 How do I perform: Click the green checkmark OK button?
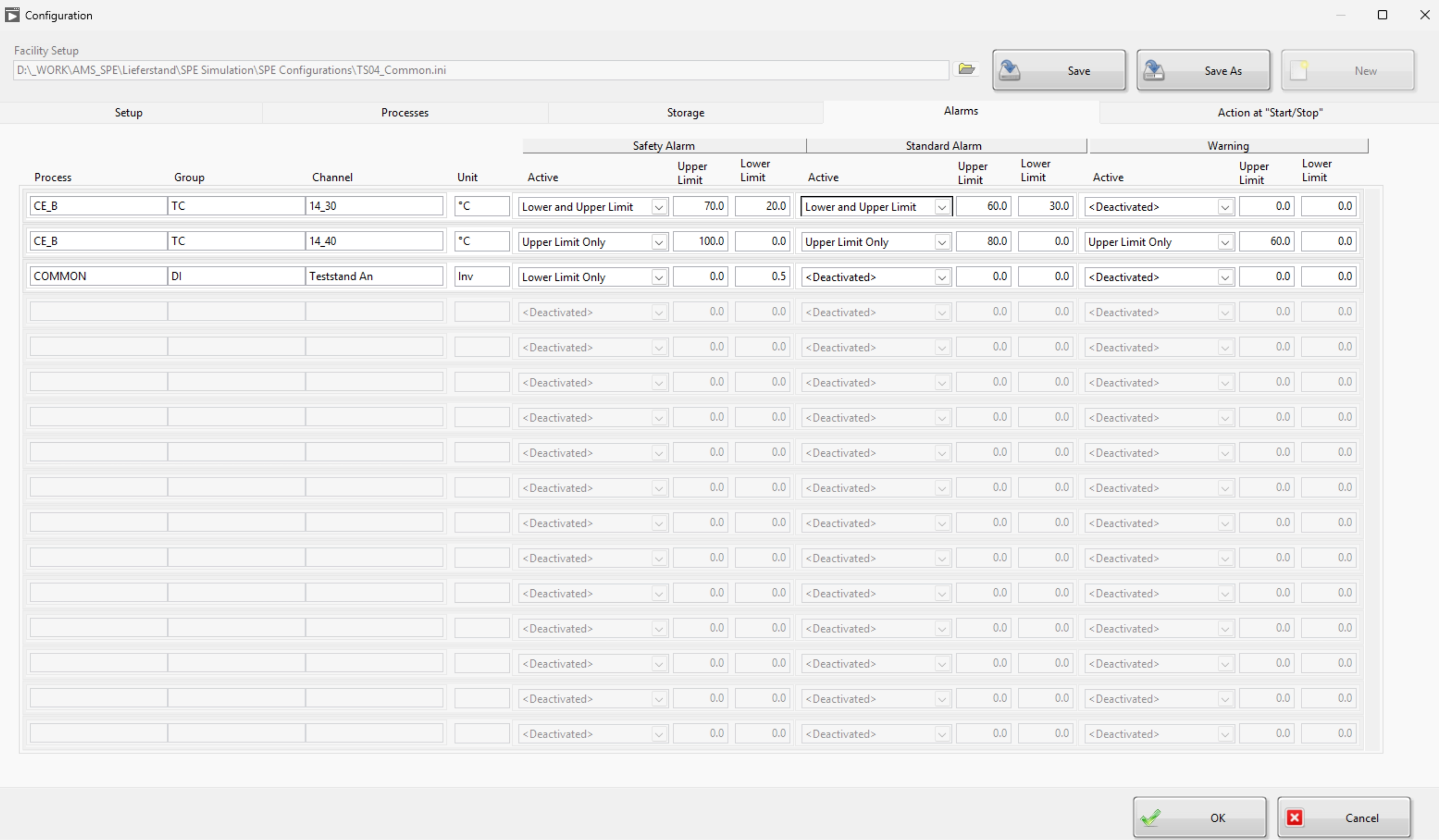click(1199, 817)
